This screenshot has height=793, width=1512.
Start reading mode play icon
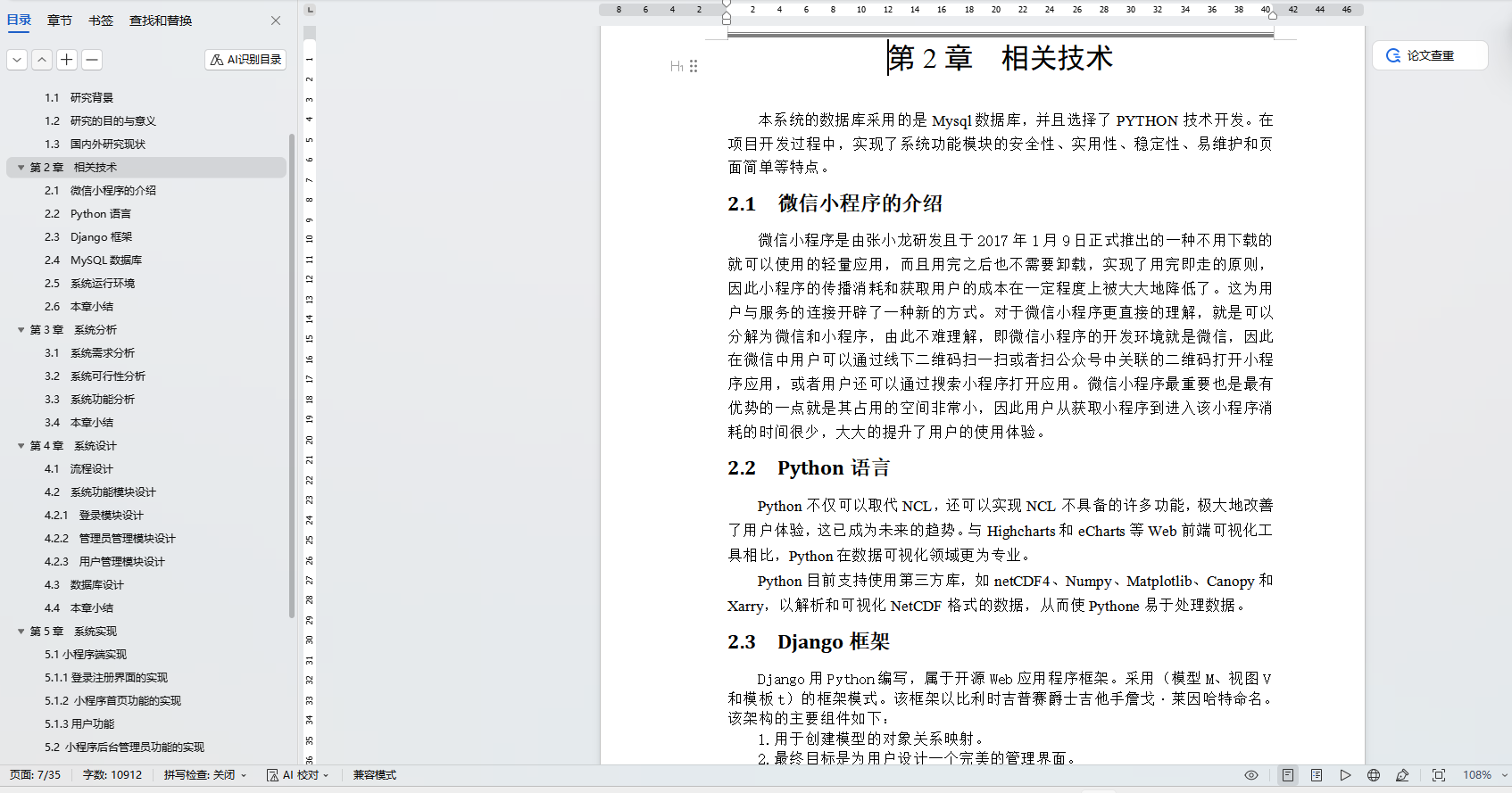coord(1345,775)
